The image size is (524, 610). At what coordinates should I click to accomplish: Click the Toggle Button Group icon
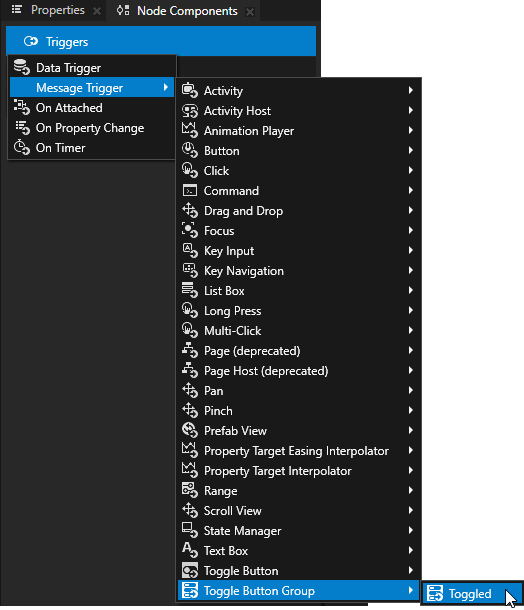[x=190, y=591]
